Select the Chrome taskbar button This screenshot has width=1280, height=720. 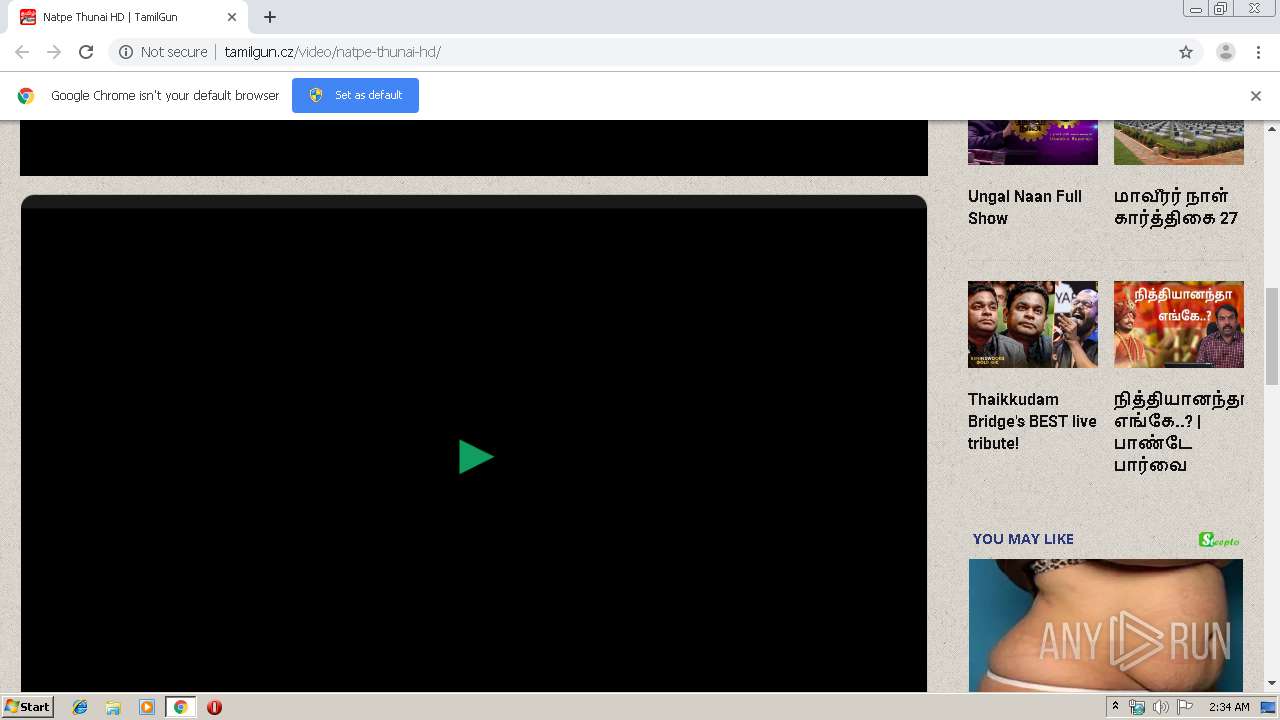click(x=180, y=707)
